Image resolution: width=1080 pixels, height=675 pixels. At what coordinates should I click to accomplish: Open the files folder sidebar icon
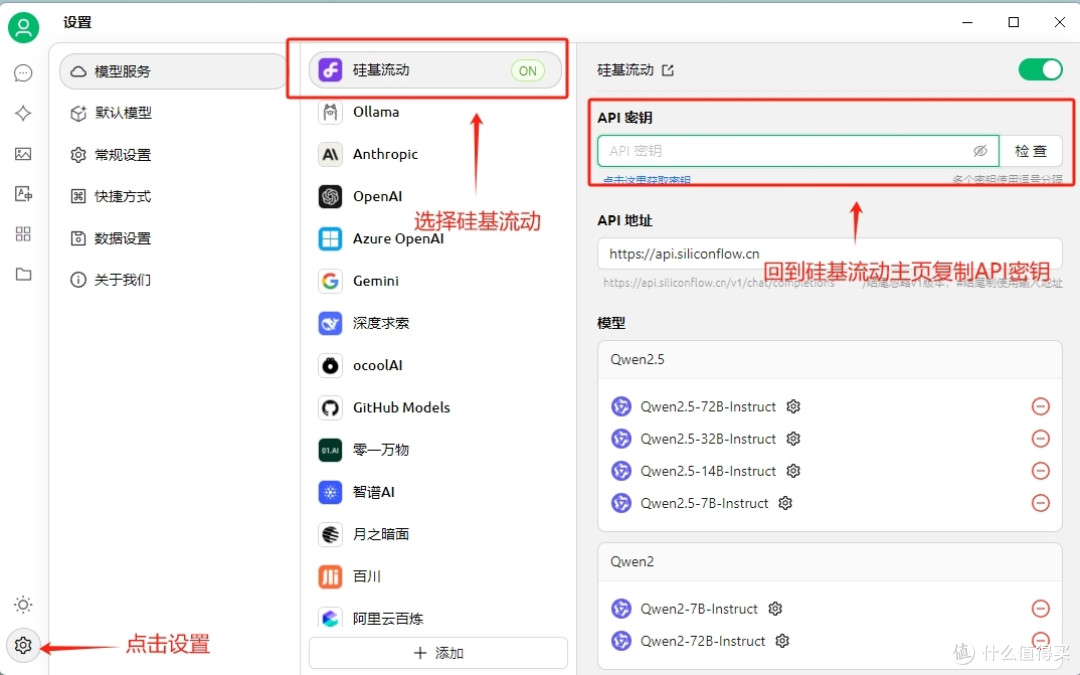click(x=23, y=274)
